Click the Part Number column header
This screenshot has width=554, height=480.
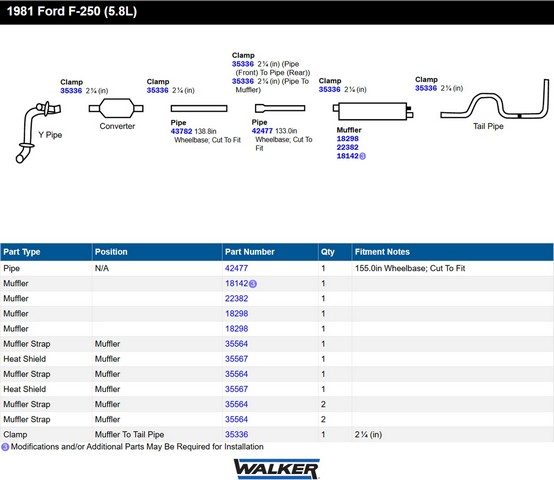(270, 252)
